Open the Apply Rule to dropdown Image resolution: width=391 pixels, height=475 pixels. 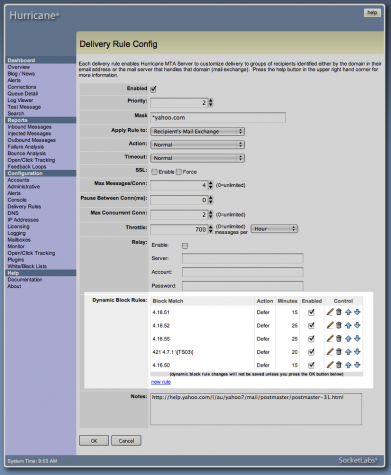[x=197, y=131]
